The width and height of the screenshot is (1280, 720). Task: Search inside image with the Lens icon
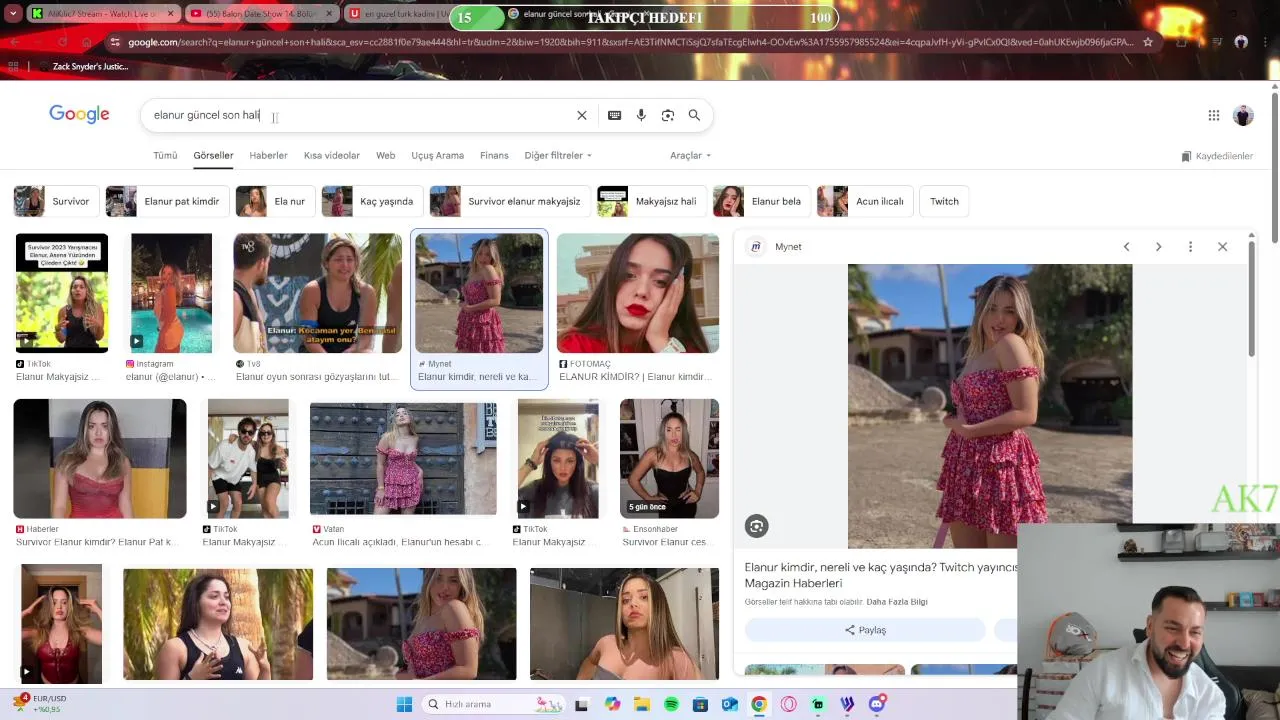[756, 526]
